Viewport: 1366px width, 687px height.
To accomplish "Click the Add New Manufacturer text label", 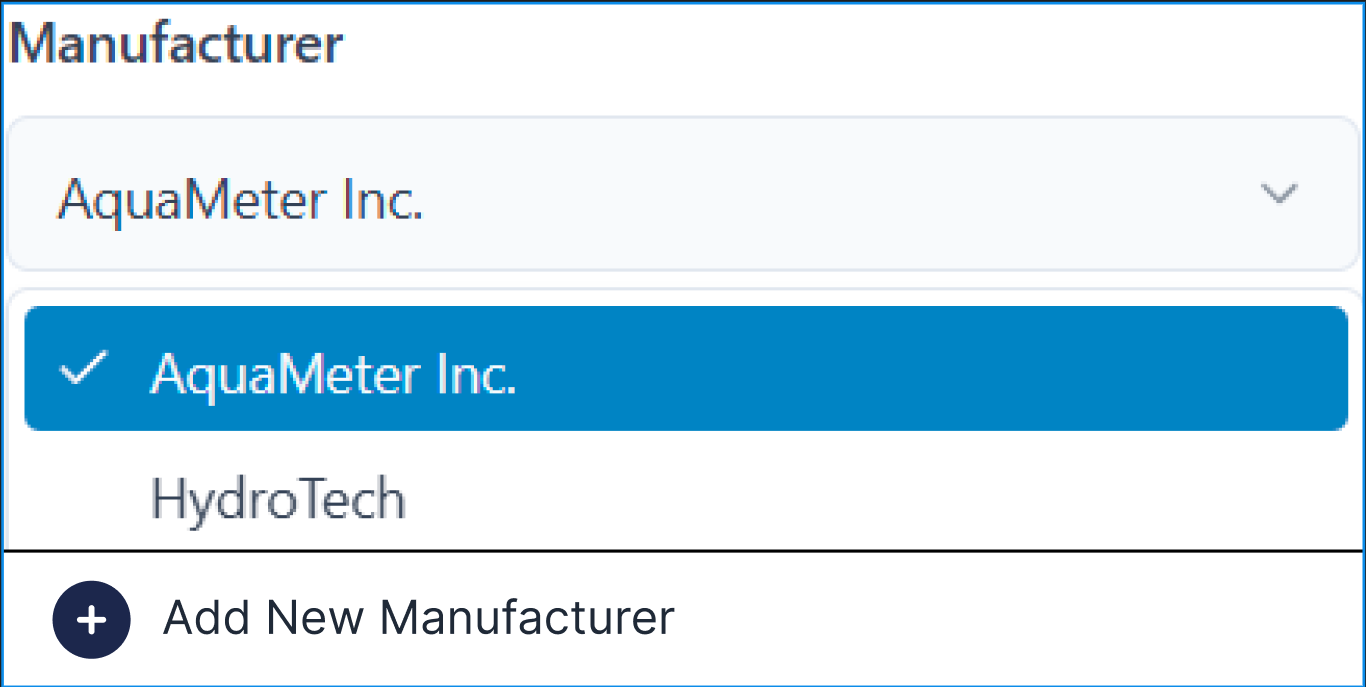I will pos(418,618).
